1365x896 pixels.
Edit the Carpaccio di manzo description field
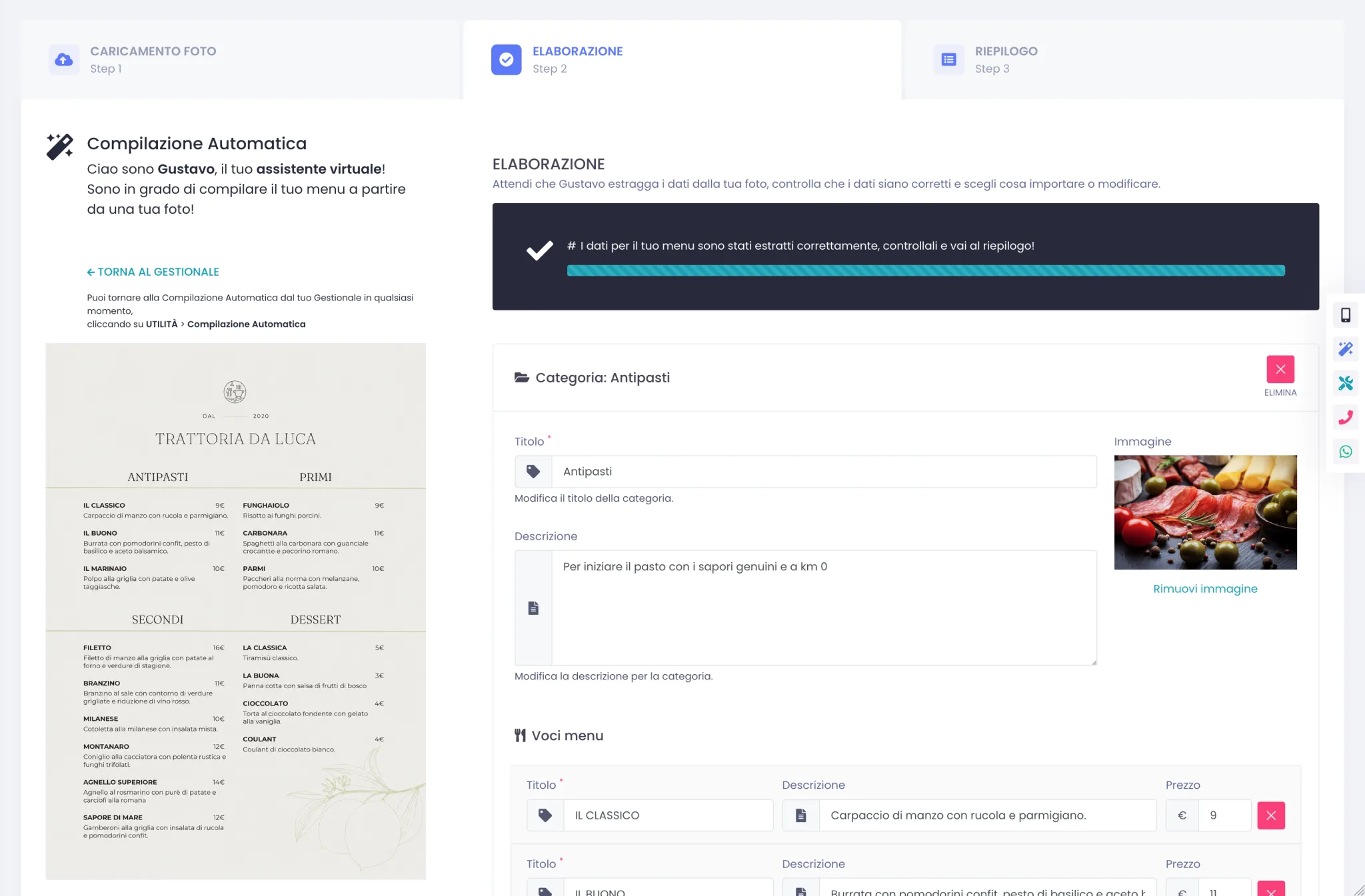coord(988,815)
